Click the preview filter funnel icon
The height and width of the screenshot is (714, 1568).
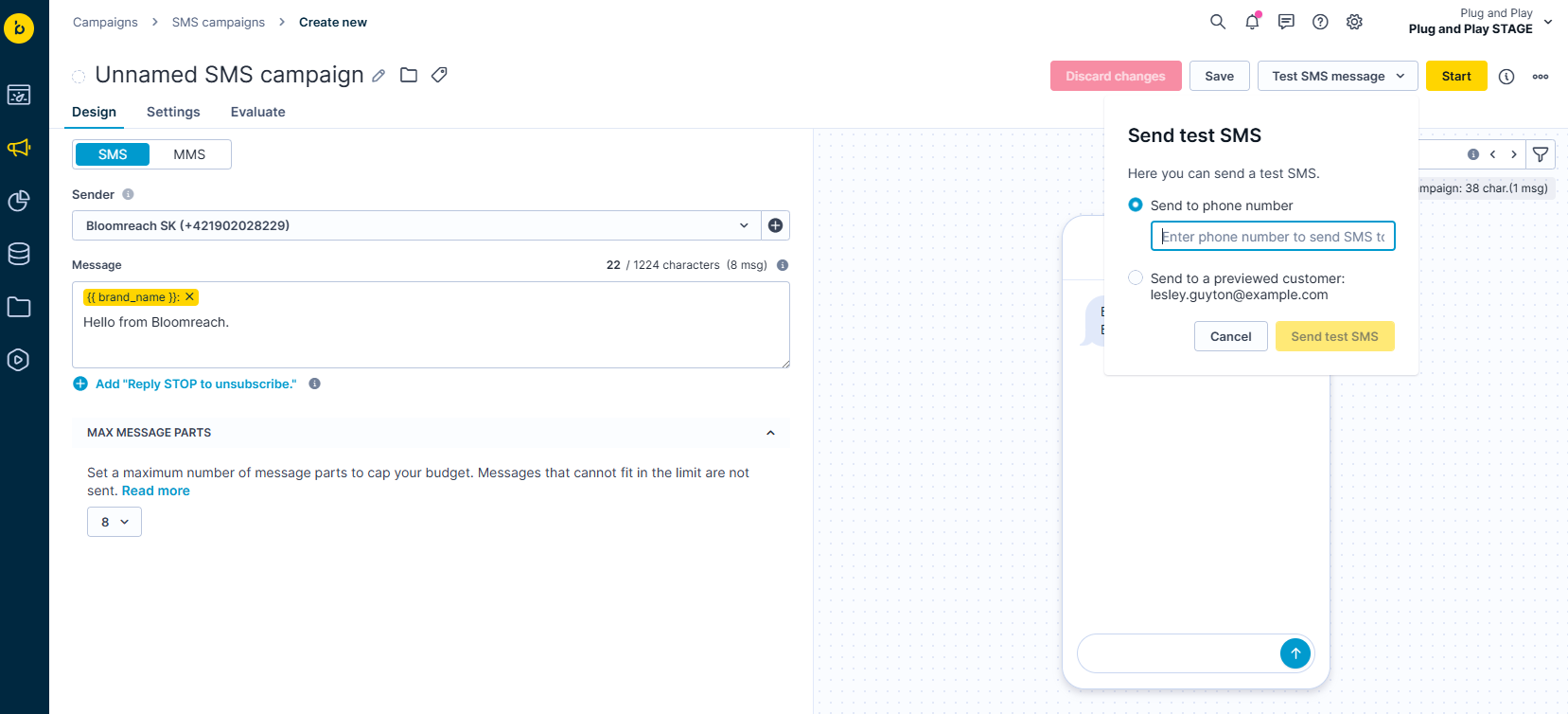point(1541,154)
